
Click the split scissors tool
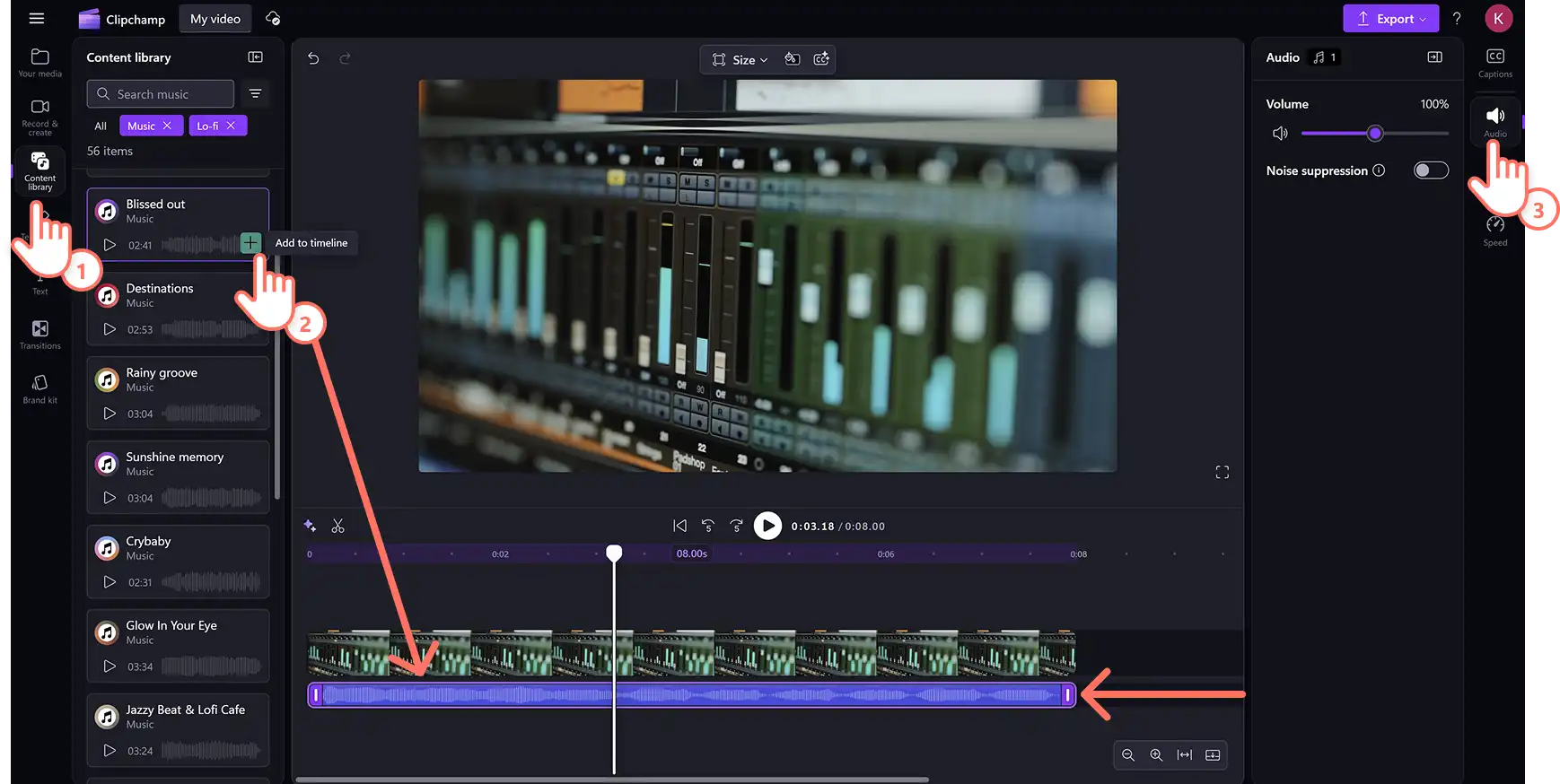[338, 526]
